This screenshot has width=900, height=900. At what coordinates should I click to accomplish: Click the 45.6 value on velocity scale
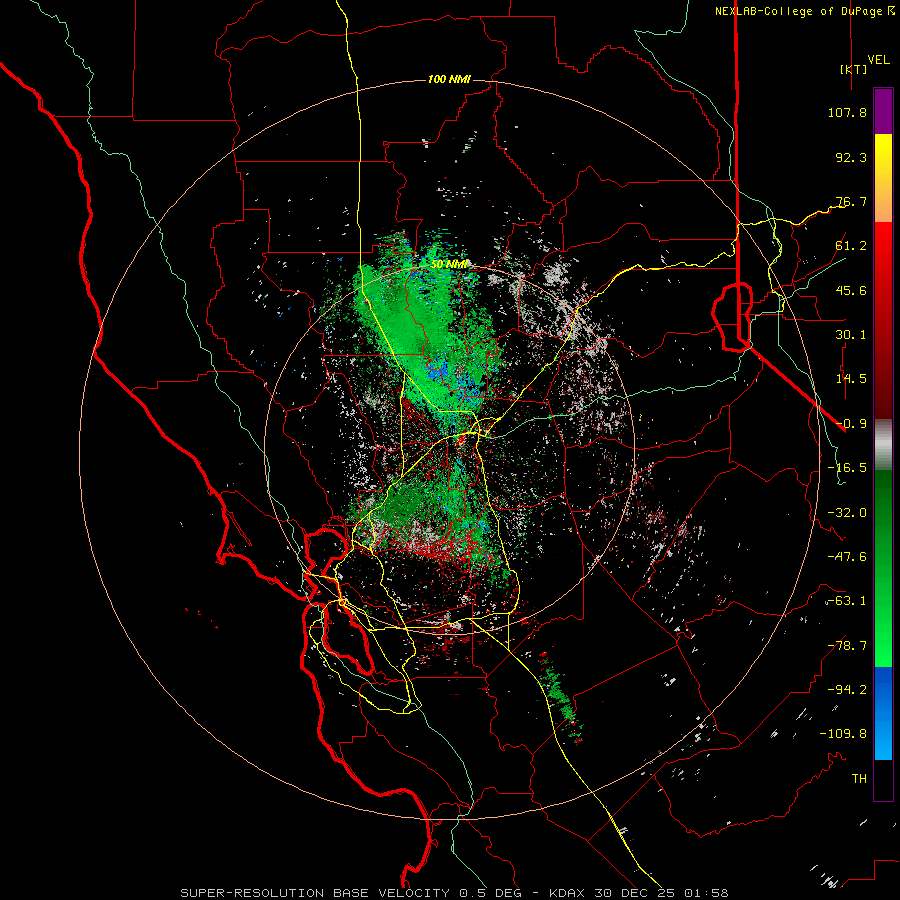click(851, 290)
